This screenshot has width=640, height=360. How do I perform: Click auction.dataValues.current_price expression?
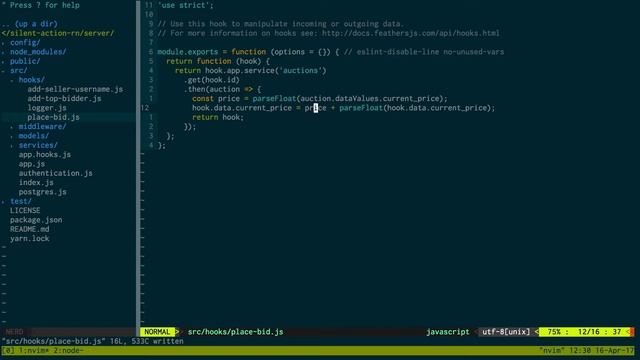pyautogui.click(x=370, y=98)
